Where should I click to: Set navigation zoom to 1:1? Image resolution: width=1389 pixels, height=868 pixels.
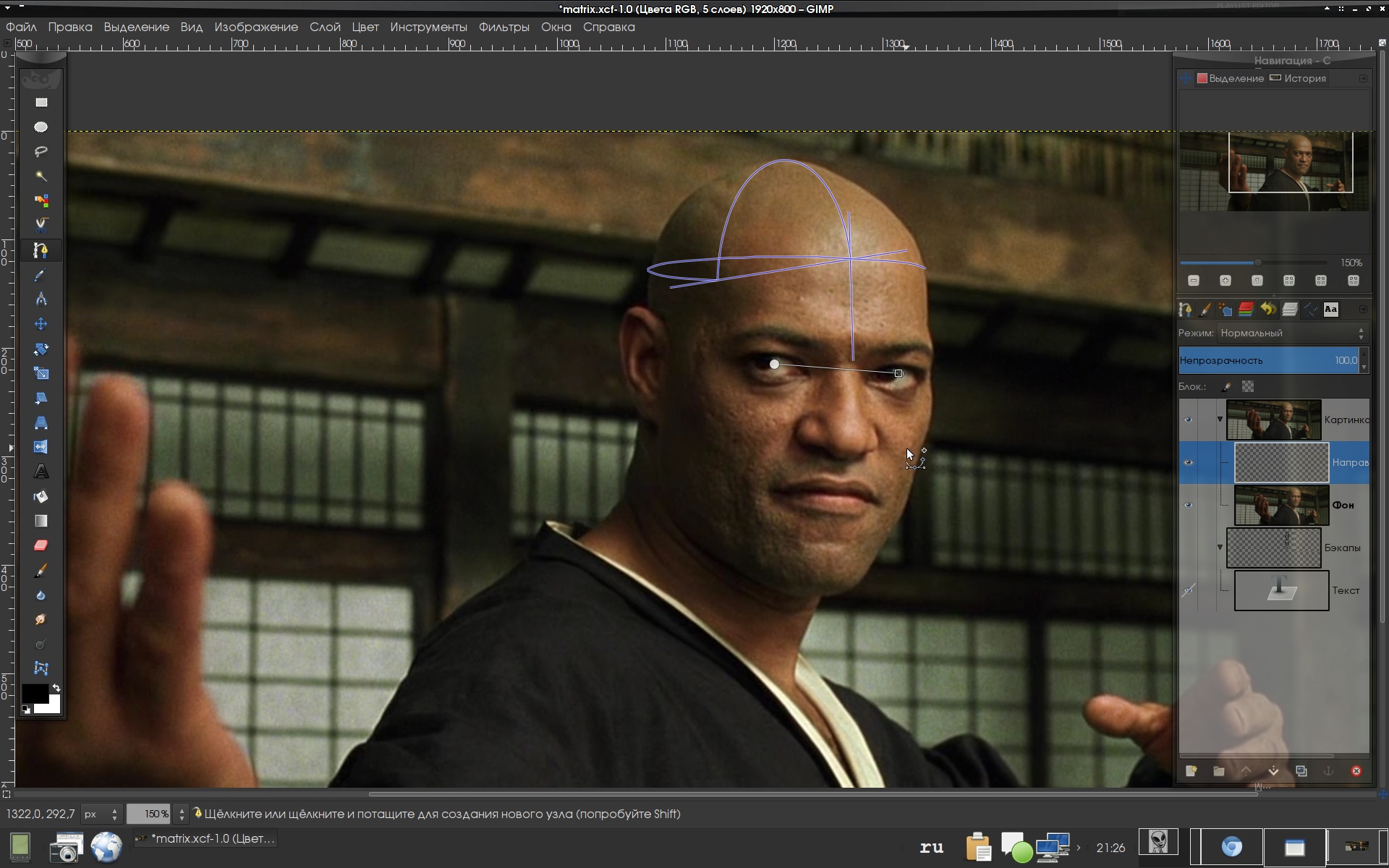[x=1257, y=281]
